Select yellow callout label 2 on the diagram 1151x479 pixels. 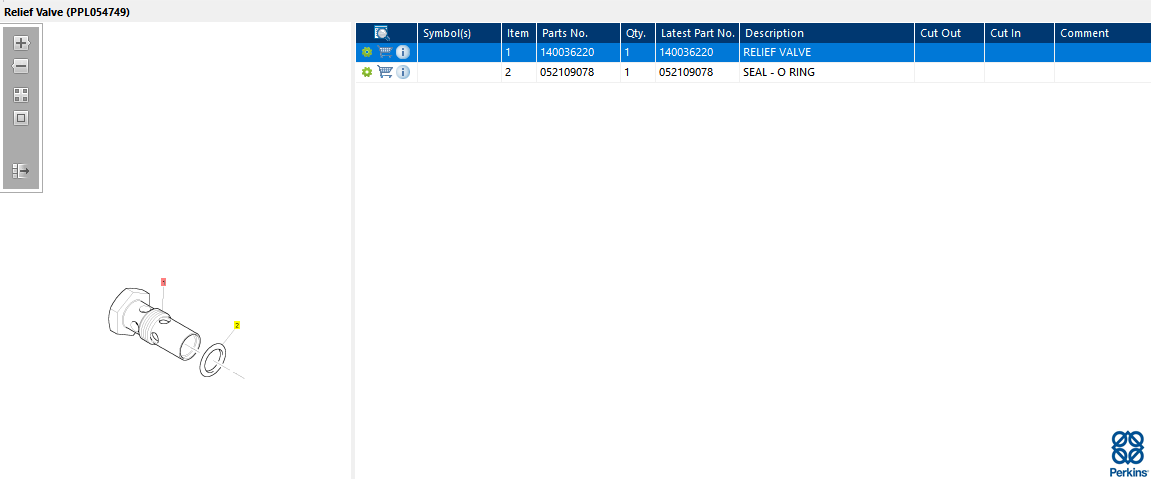(x=237, y=324)
